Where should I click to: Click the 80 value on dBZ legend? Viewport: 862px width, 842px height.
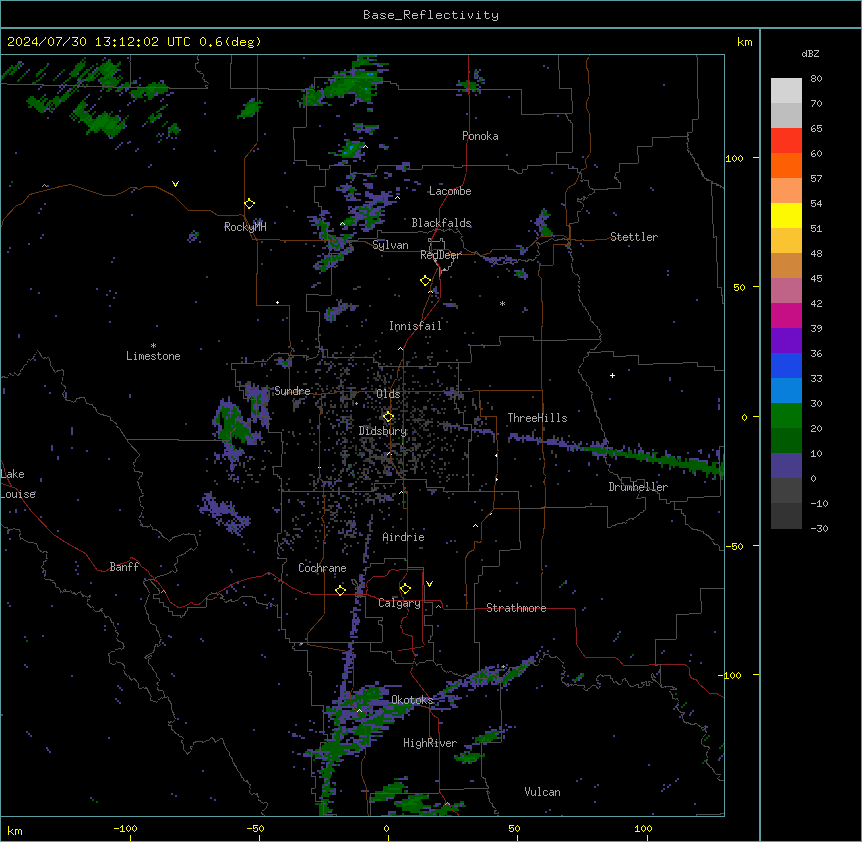tap(816, 79)
